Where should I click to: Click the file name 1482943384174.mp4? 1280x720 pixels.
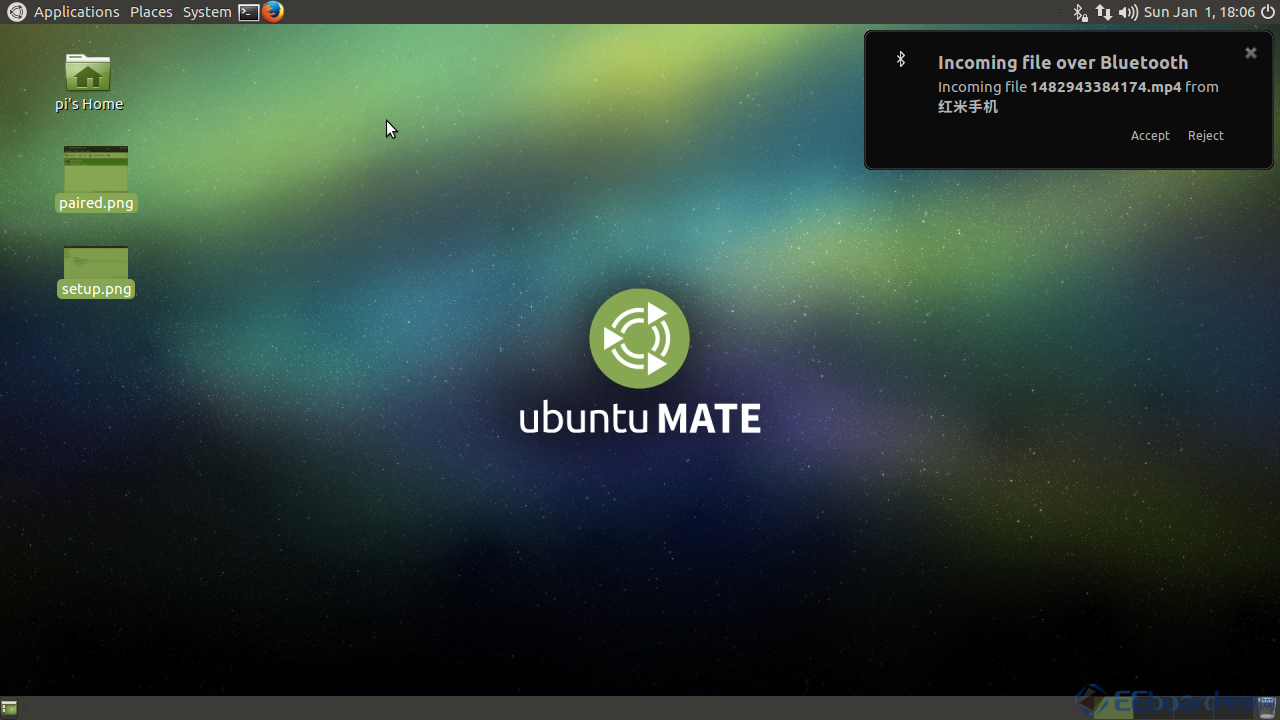[x=1105, y=87]
